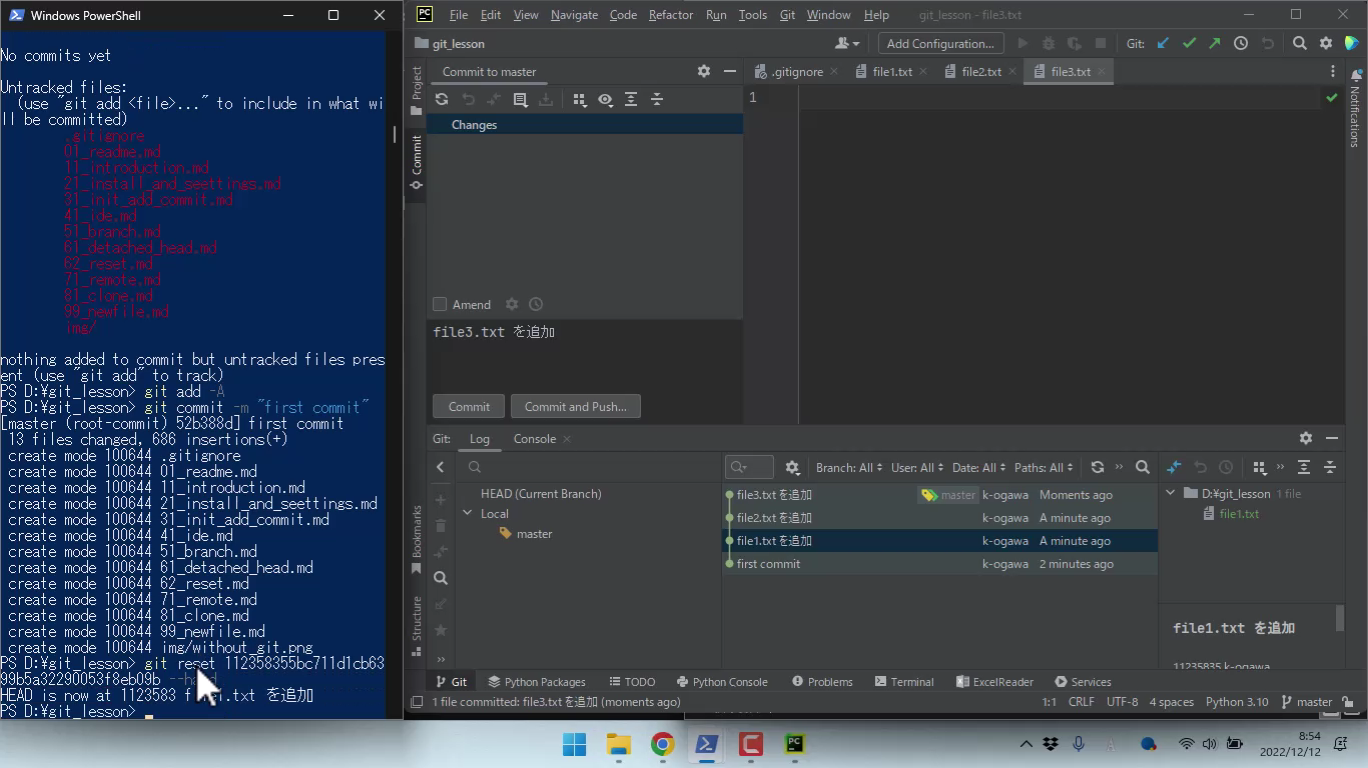Select the first commit log entry
The image size is (1368, 768).
click(768, 564)
